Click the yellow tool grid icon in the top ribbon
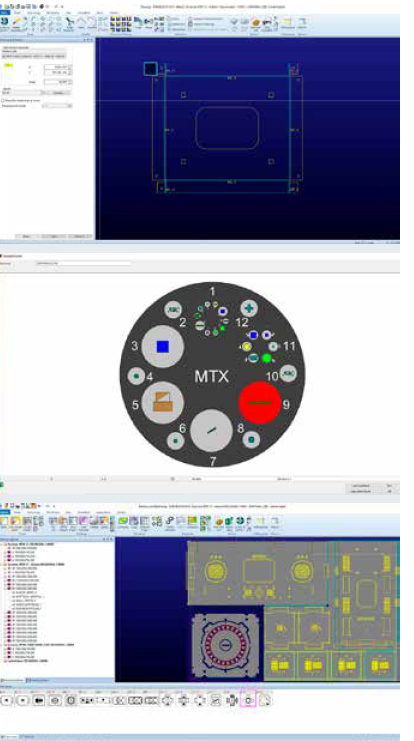The height and width of the screenshot is (741, 414). coord(121,22)
